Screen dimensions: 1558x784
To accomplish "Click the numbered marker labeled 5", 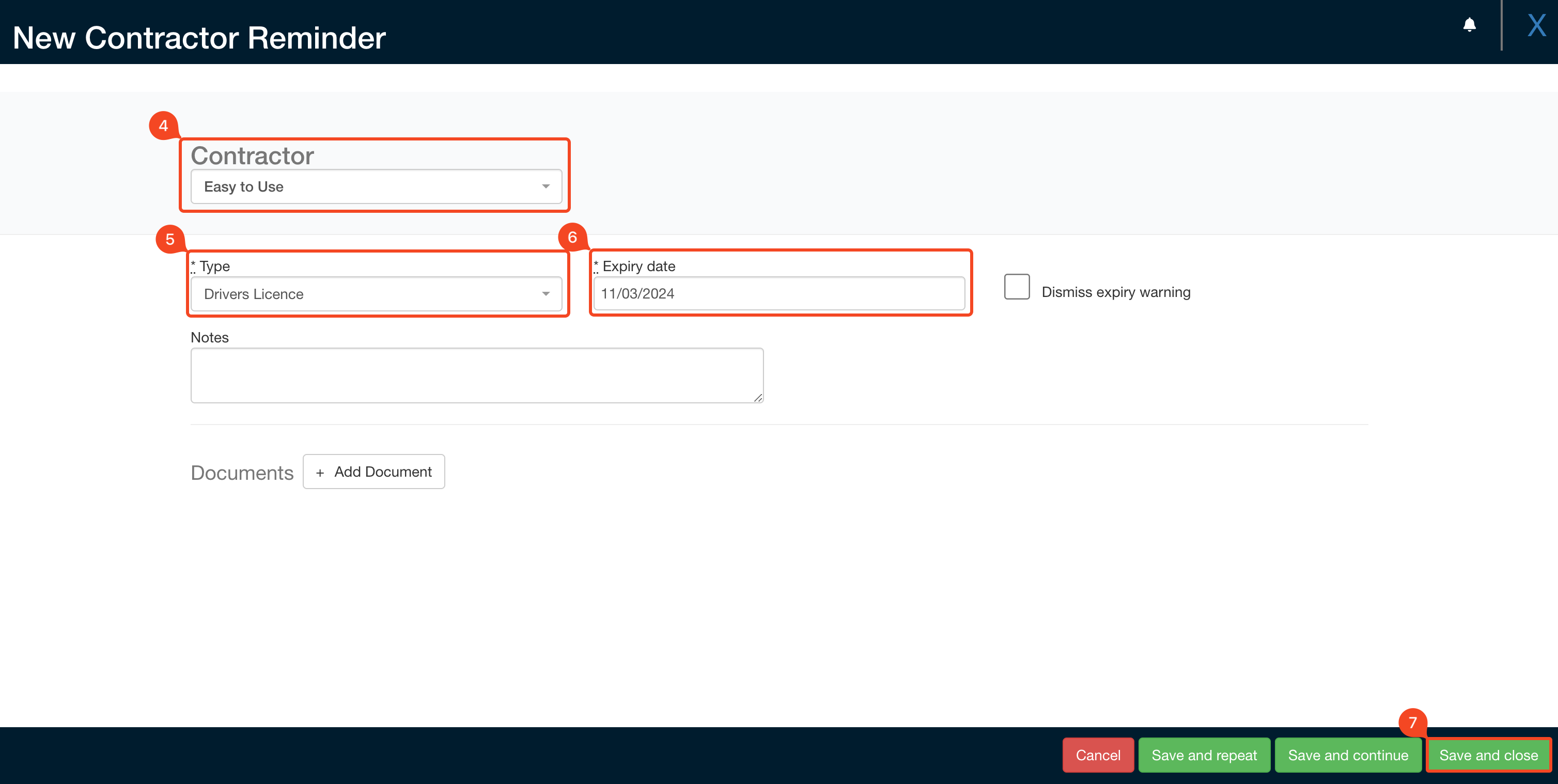I will pos(169,238).
